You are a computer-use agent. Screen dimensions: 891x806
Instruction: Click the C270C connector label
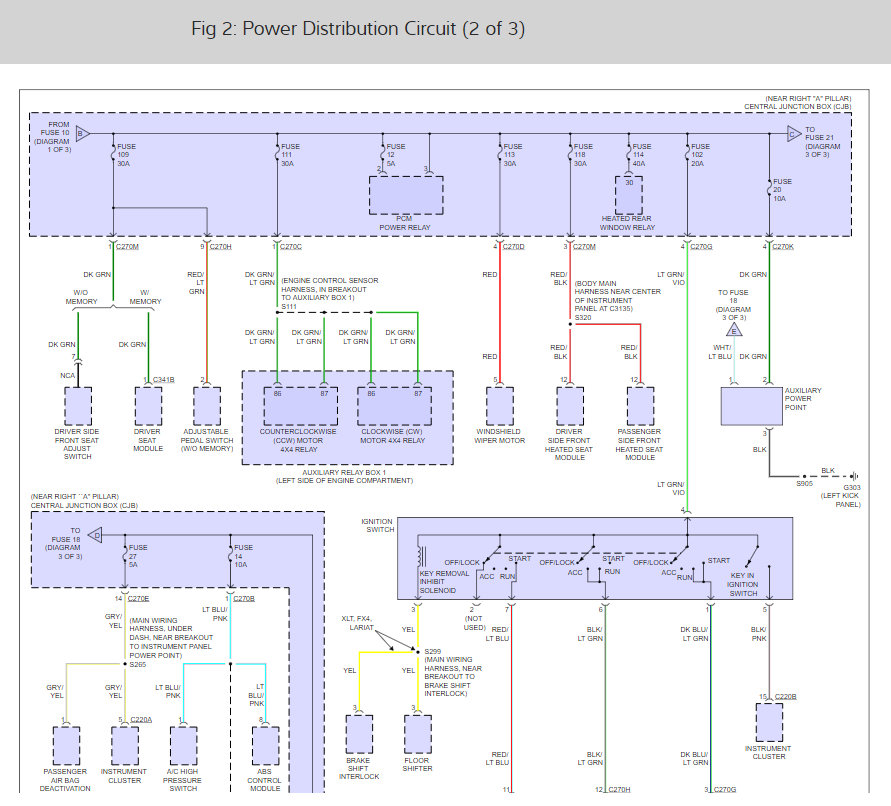(290, 247)
